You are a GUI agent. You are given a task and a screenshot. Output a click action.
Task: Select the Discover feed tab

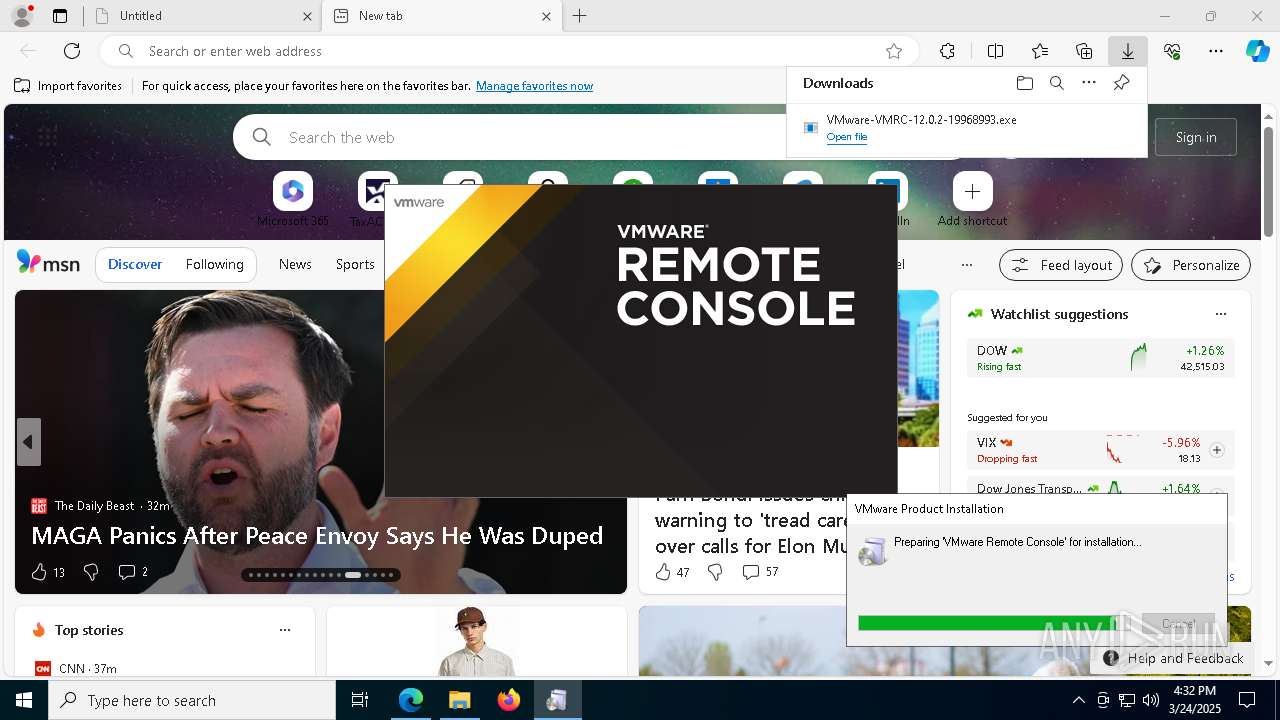[x=135, y=265]
